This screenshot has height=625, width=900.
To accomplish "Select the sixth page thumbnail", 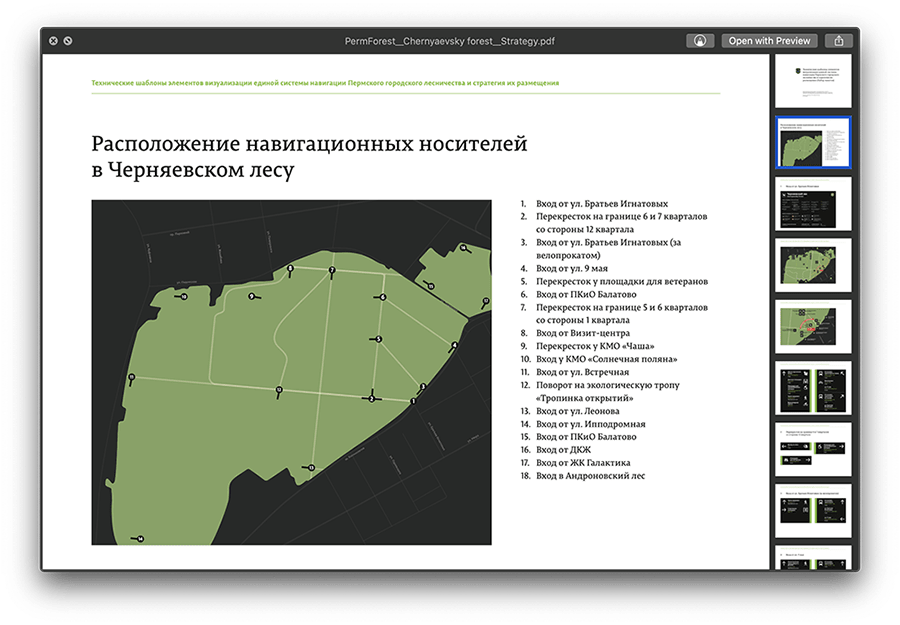I will pos(814,388).
